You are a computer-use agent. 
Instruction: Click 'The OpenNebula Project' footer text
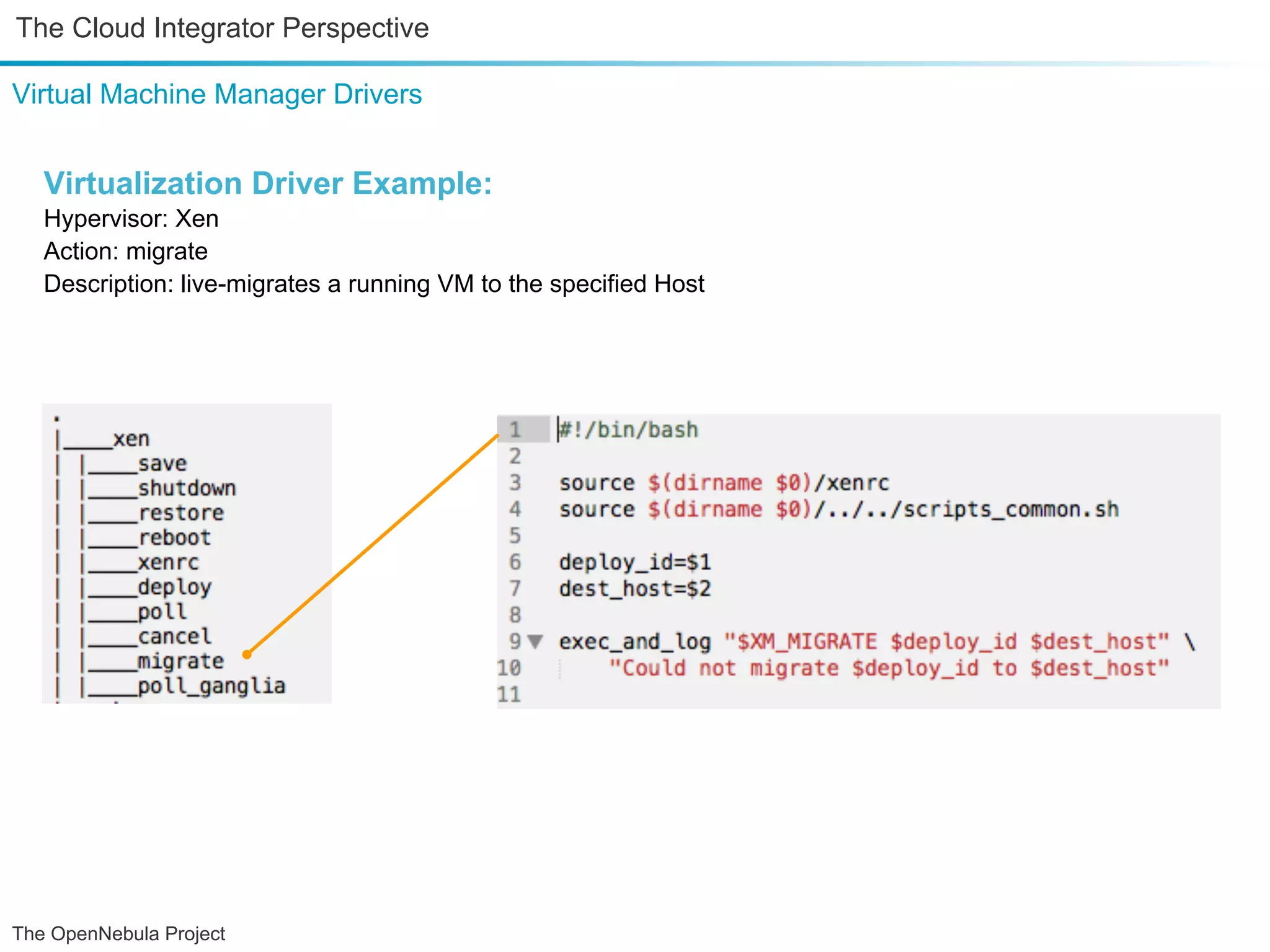(119, 933)
